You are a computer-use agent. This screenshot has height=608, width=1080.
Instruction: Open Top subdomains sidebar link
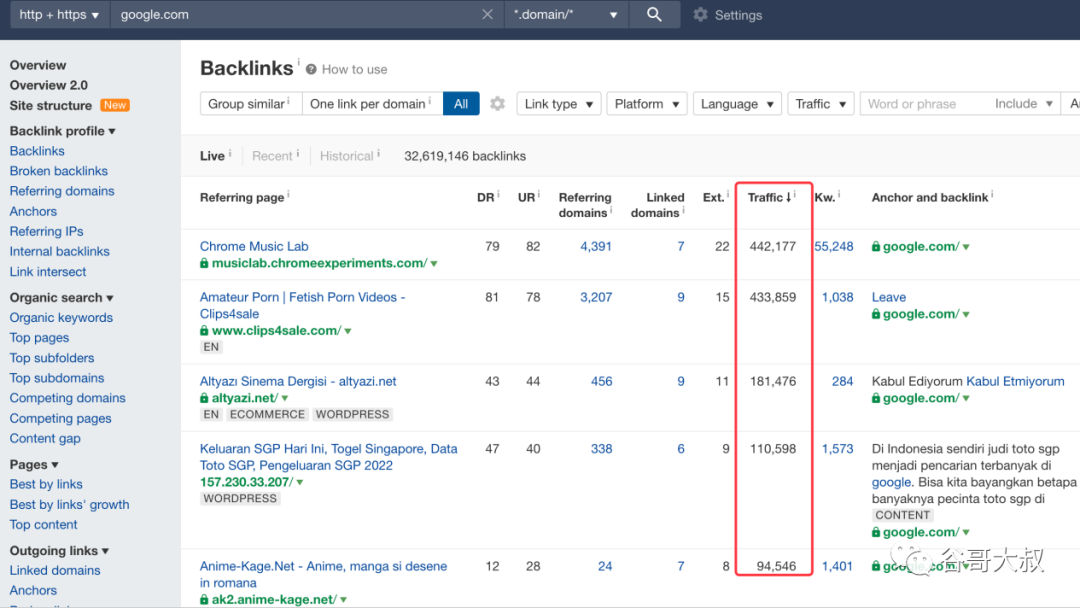coord(56,378)
